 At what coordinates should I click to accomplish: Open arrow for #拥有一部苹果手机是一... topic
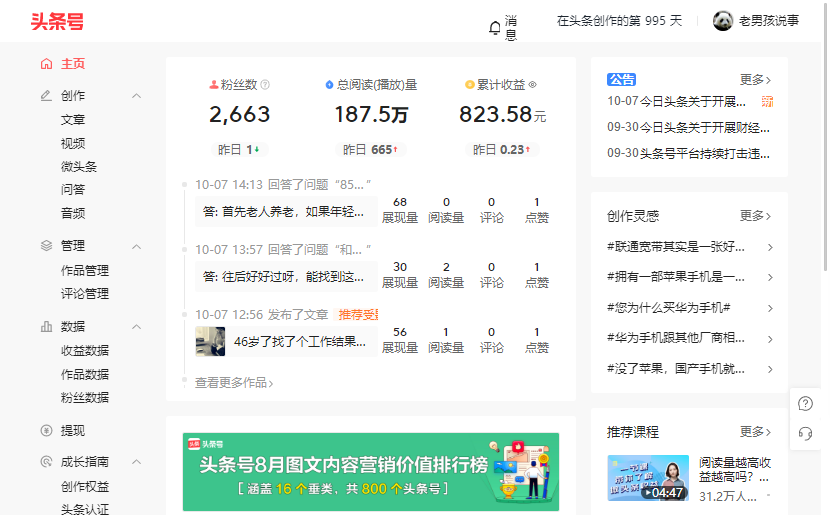coord(770,277)
